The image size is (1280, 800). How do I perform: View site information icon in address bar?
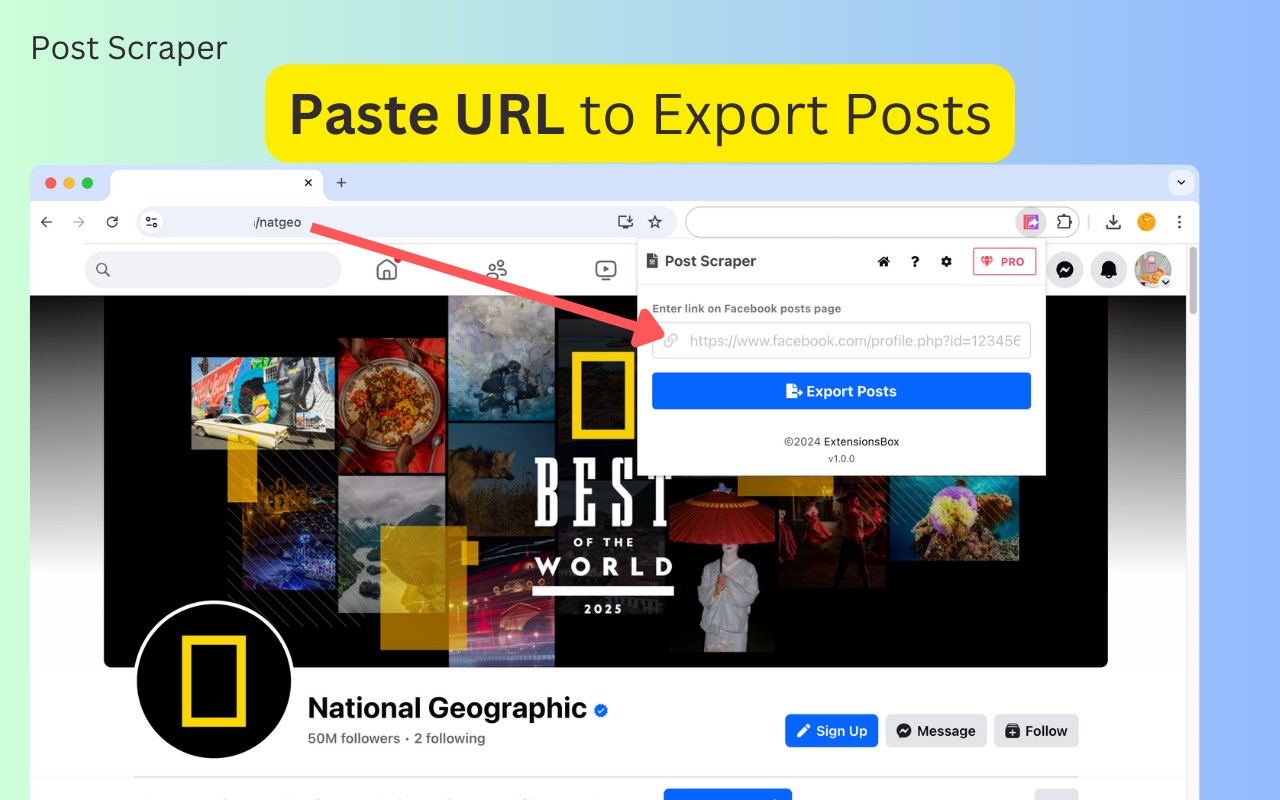click(x=151, y=222)
